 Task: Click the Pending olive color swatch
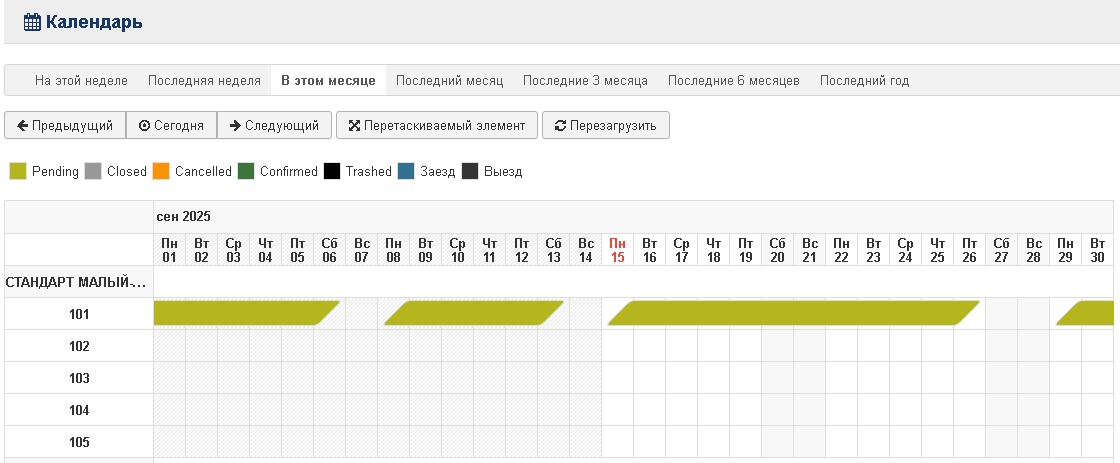coord(18,171)
